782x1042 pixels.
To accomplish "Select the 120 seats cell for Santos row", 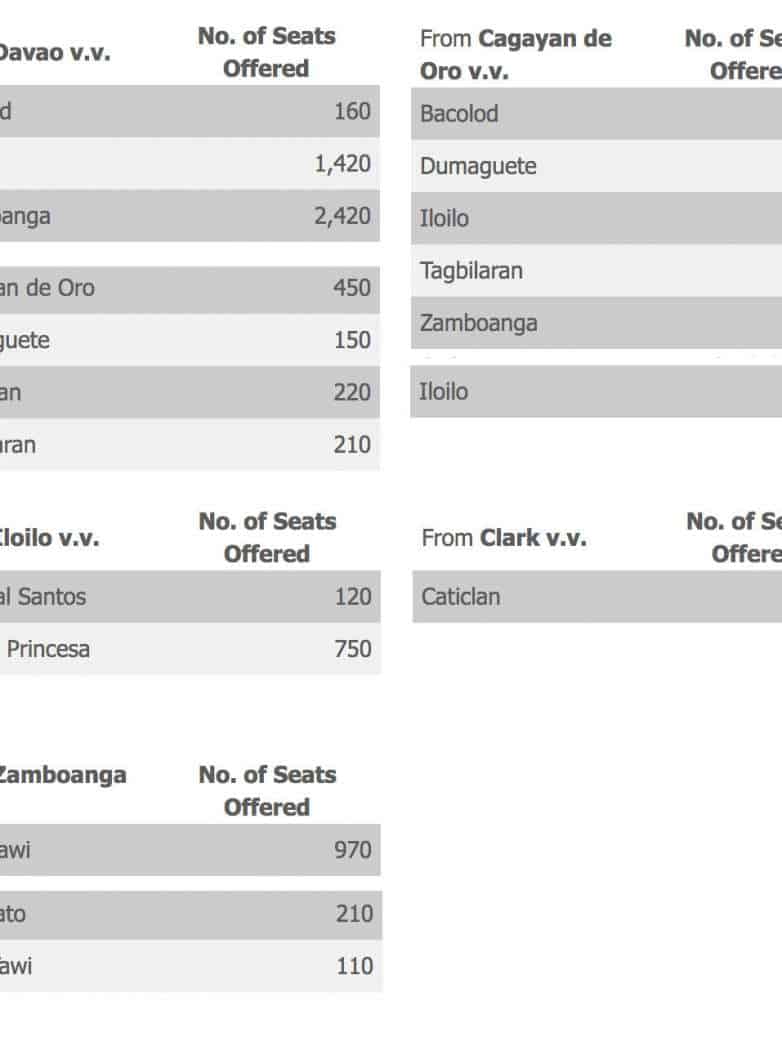I will [353, 597].
